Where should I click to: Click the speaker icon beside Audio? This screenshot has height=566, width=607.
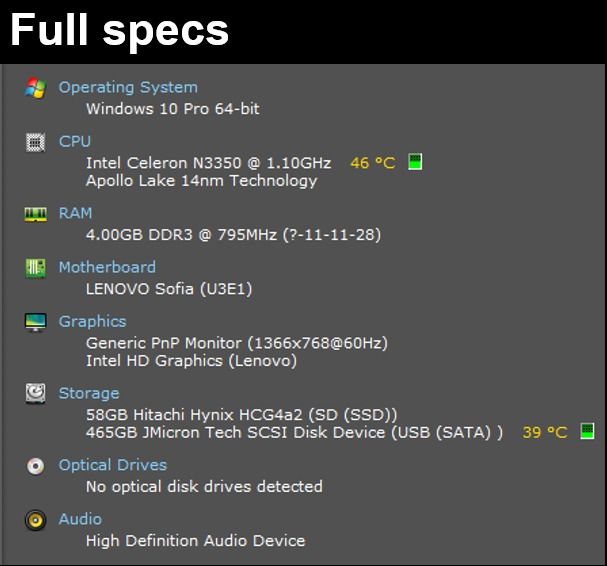coord(35,520)
